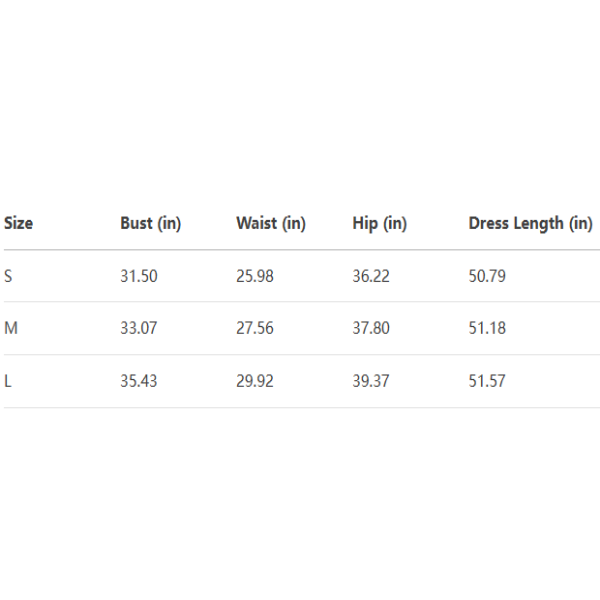
Task: Select the size M row label
Action: point(10,328)
